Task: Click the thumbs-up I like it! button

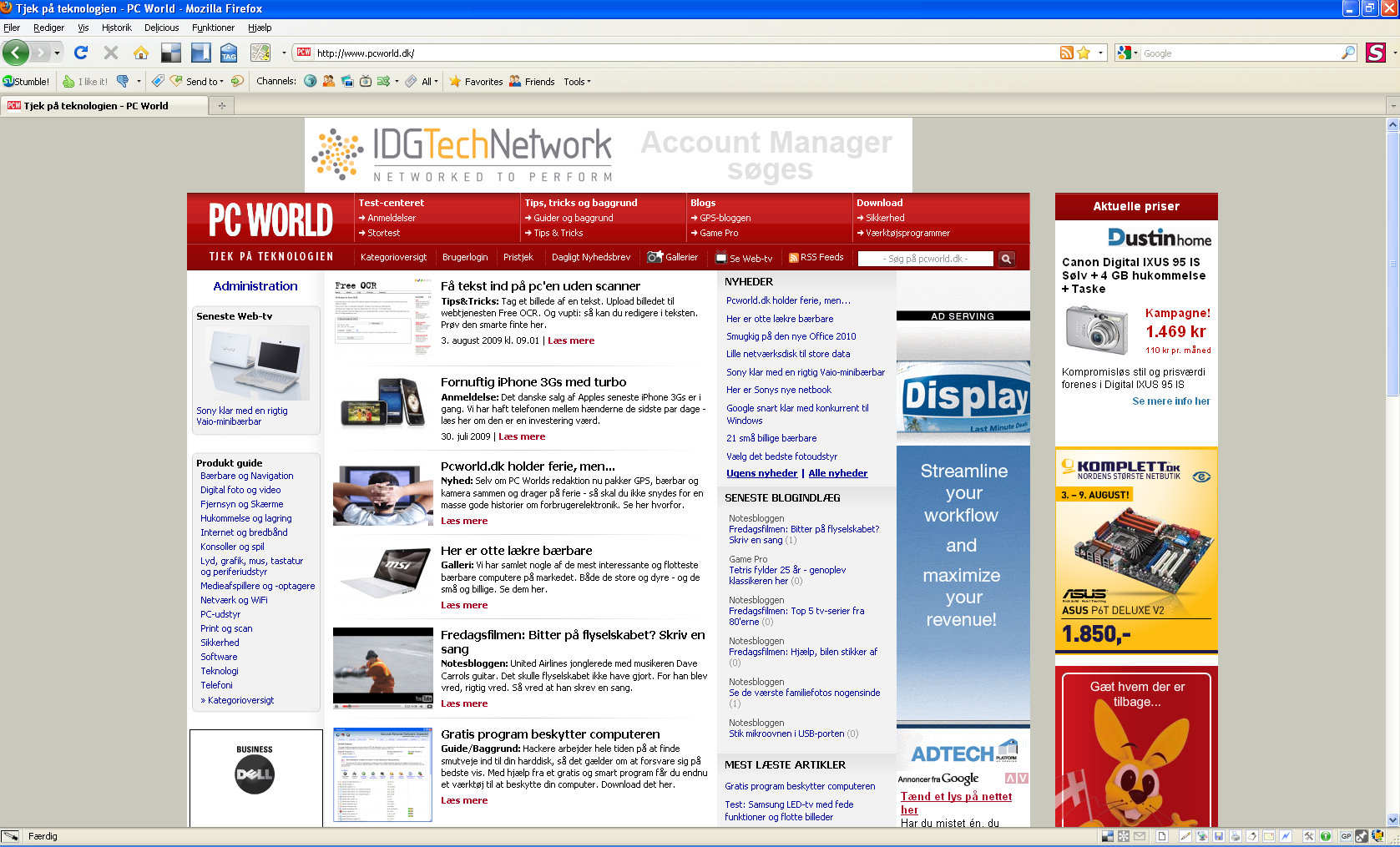Action: pos(85,81)
